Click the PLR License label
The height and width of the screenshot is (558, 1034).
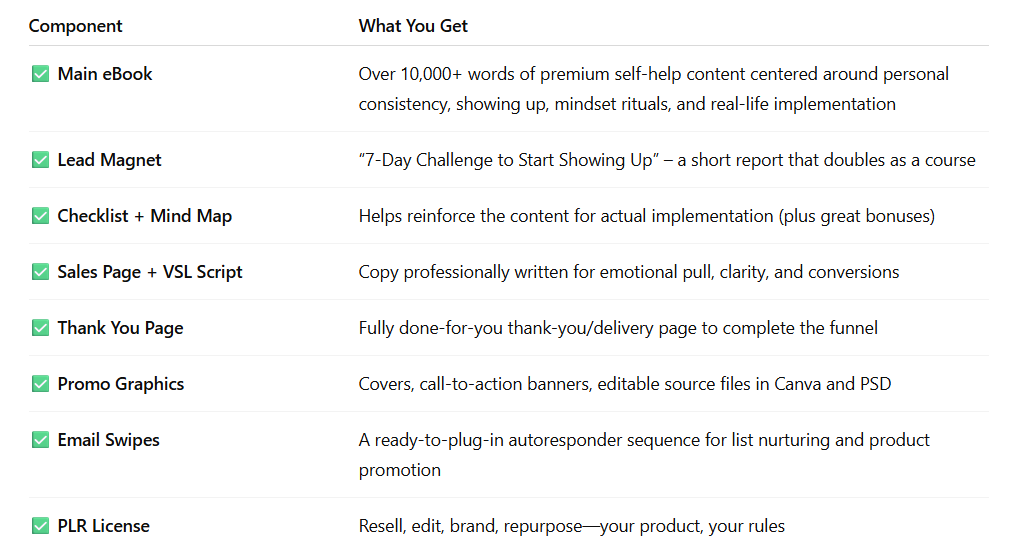[x=104, y=526]
